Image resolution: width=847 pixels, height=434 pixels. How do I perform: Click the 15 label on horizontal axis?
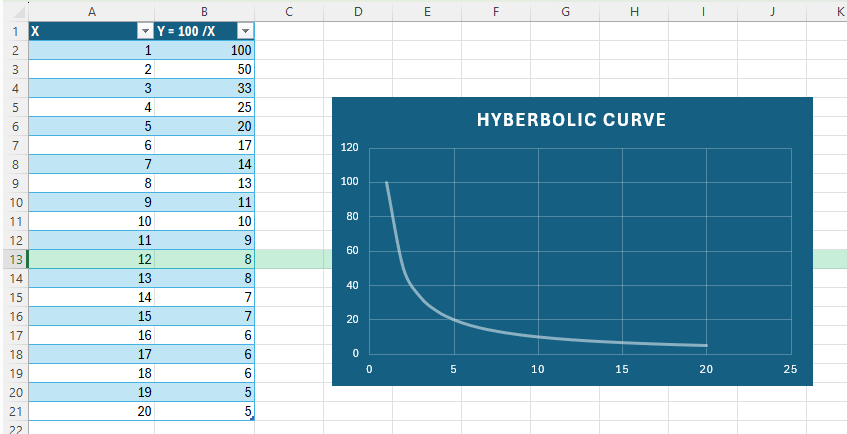tap(622, 370)
